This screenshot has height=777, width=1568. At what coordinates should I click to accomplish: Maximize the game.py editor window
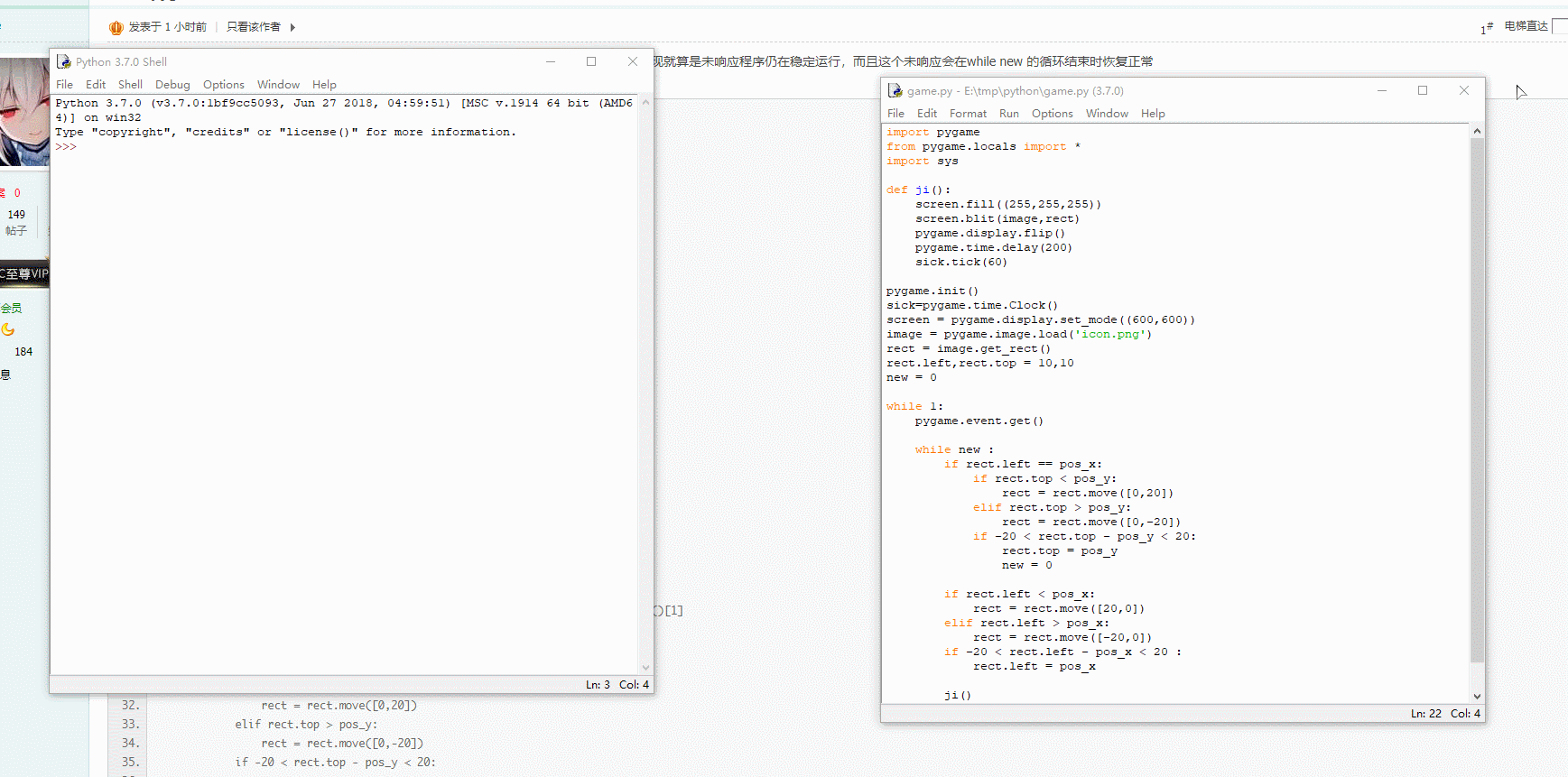coord(1423,90)
